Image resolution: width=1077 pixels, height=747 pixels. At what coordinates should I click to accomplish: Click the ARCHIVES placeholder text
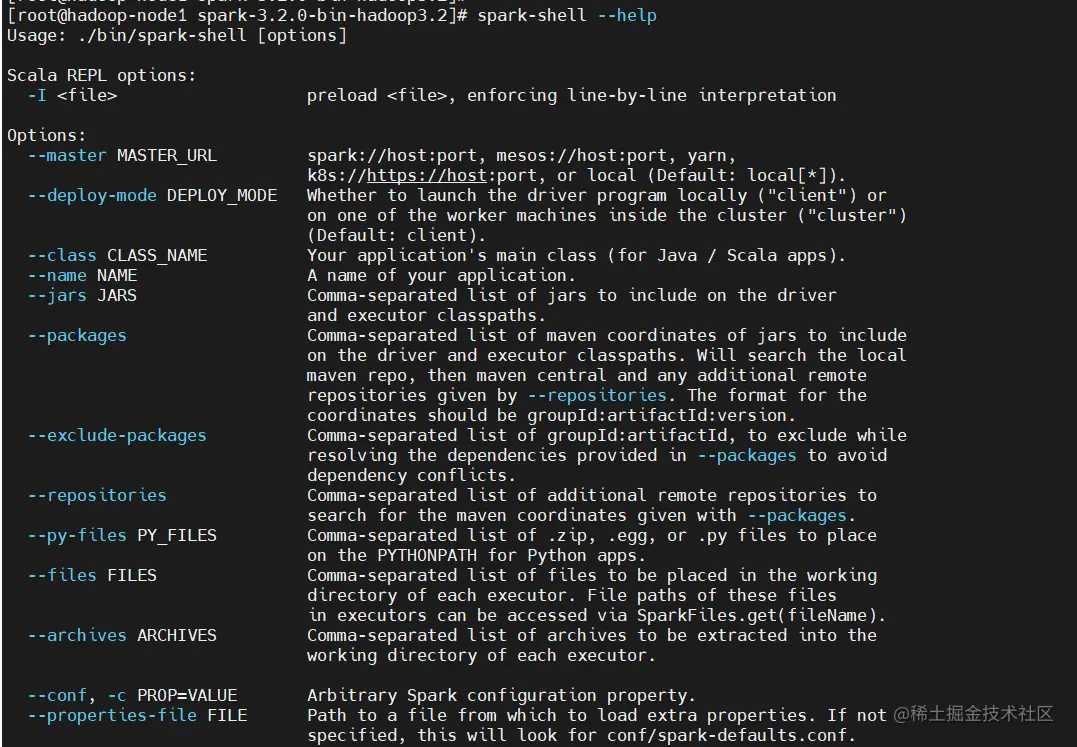[177, 635]
